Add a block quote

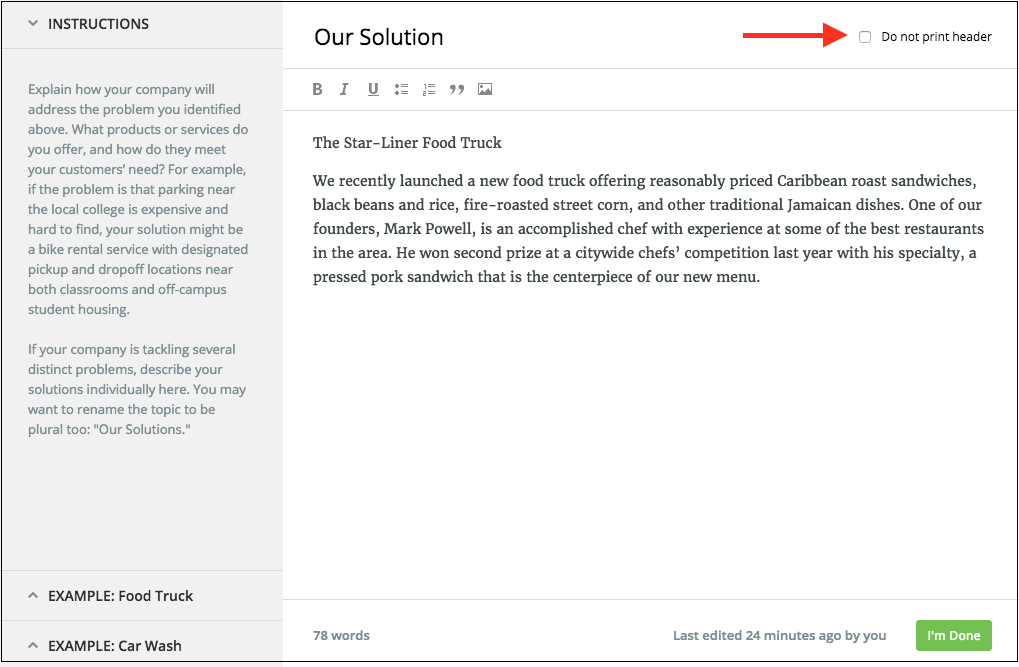(457, 89)
